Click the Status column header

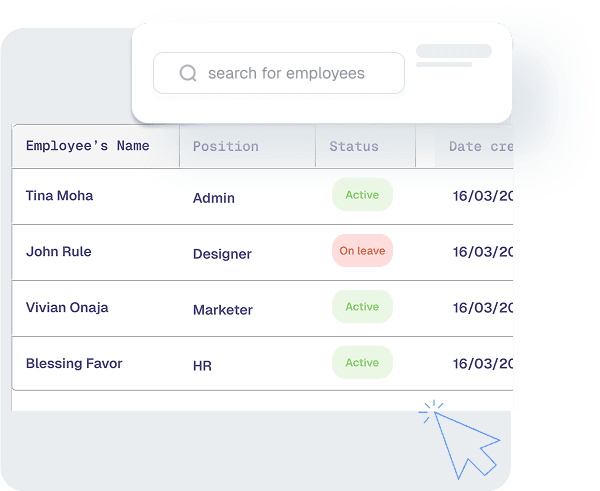click(x=354, y=147)
